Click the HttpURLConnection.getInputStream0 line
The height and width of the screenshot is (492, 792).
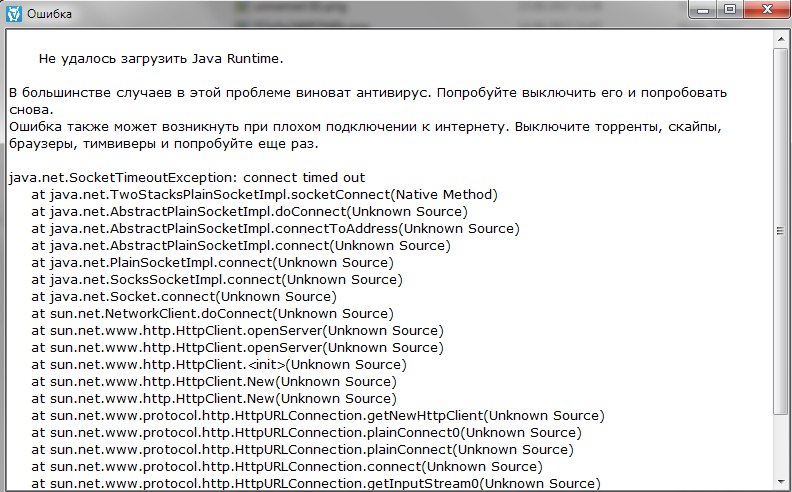316,483
